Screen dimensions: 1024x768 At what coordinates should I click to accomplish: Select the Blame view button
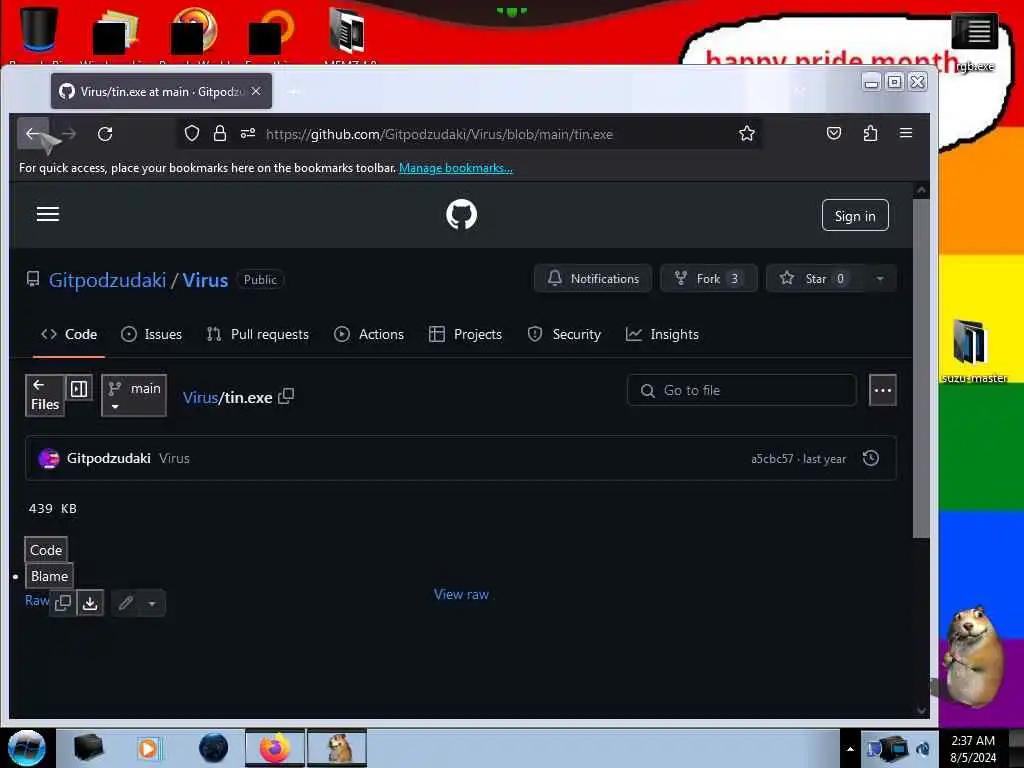tap(49, 576)
